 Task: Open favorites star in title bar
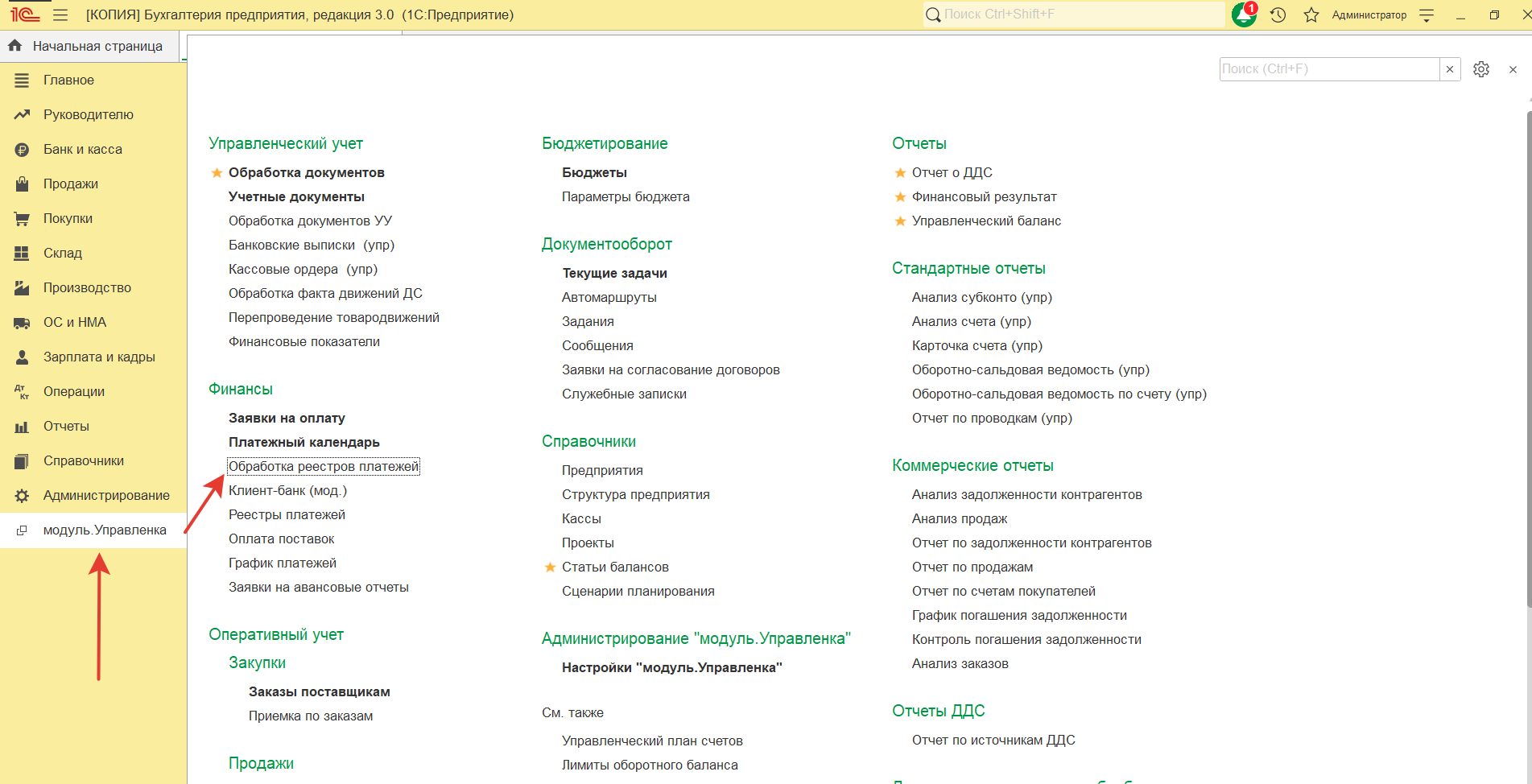pyautogui.click(x=1311, y=14)
